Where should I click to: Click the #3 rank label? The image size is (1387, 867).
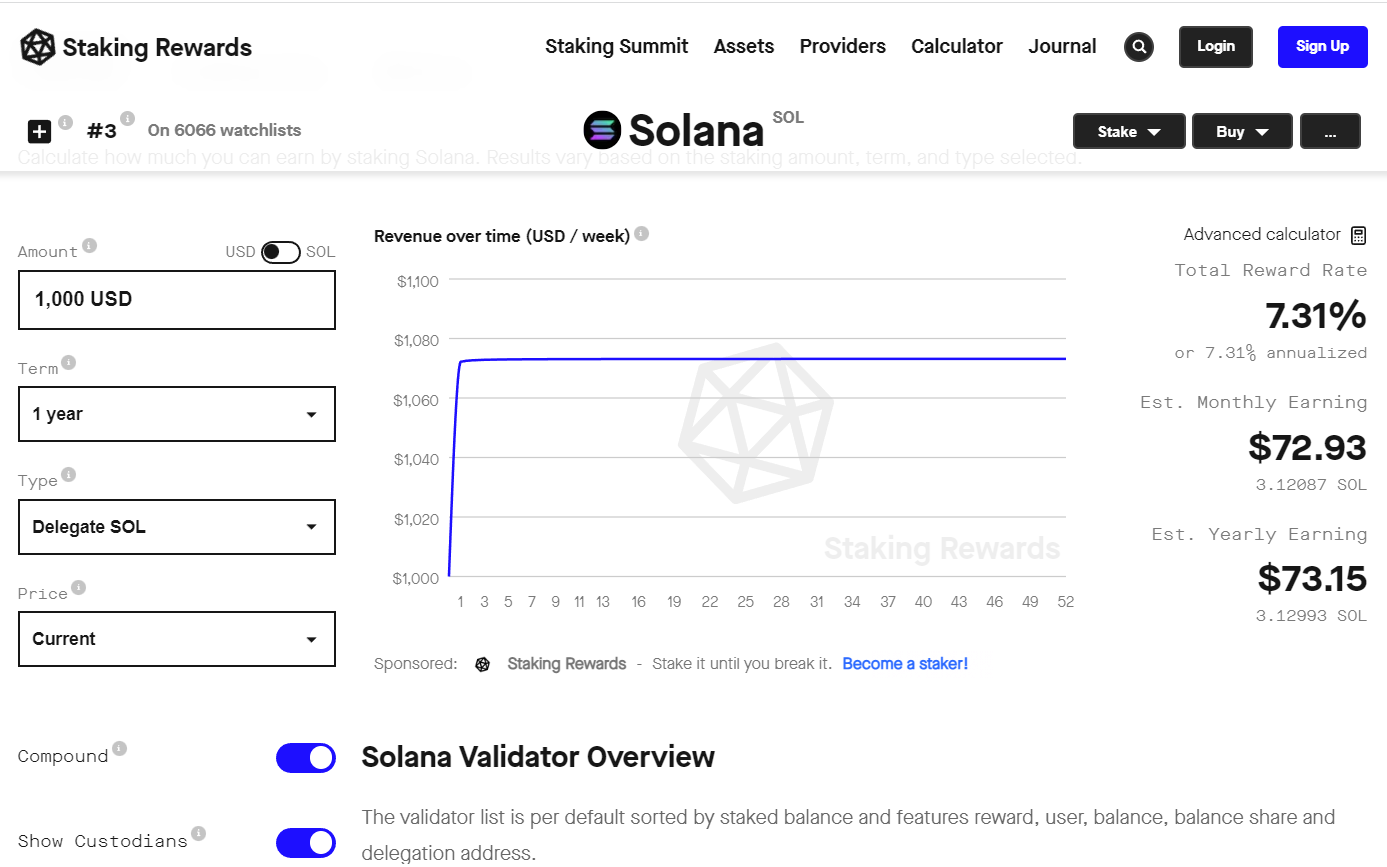pos(102,131)
